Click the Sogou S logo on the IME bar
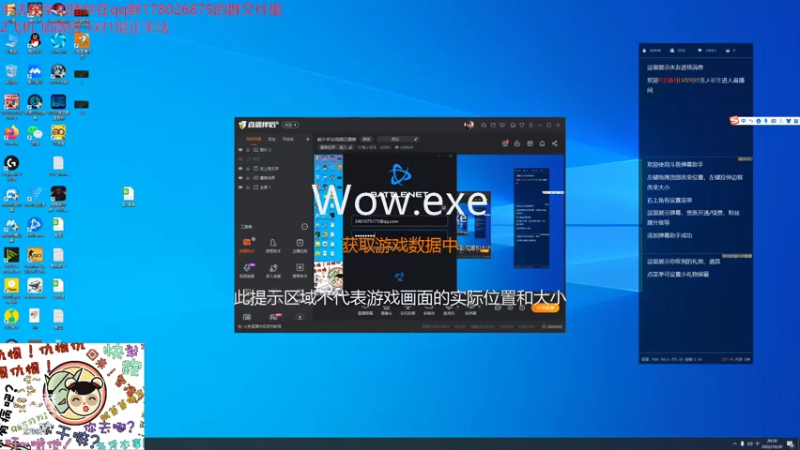This screenshot has width=800, height=450. tap(734, 120)
